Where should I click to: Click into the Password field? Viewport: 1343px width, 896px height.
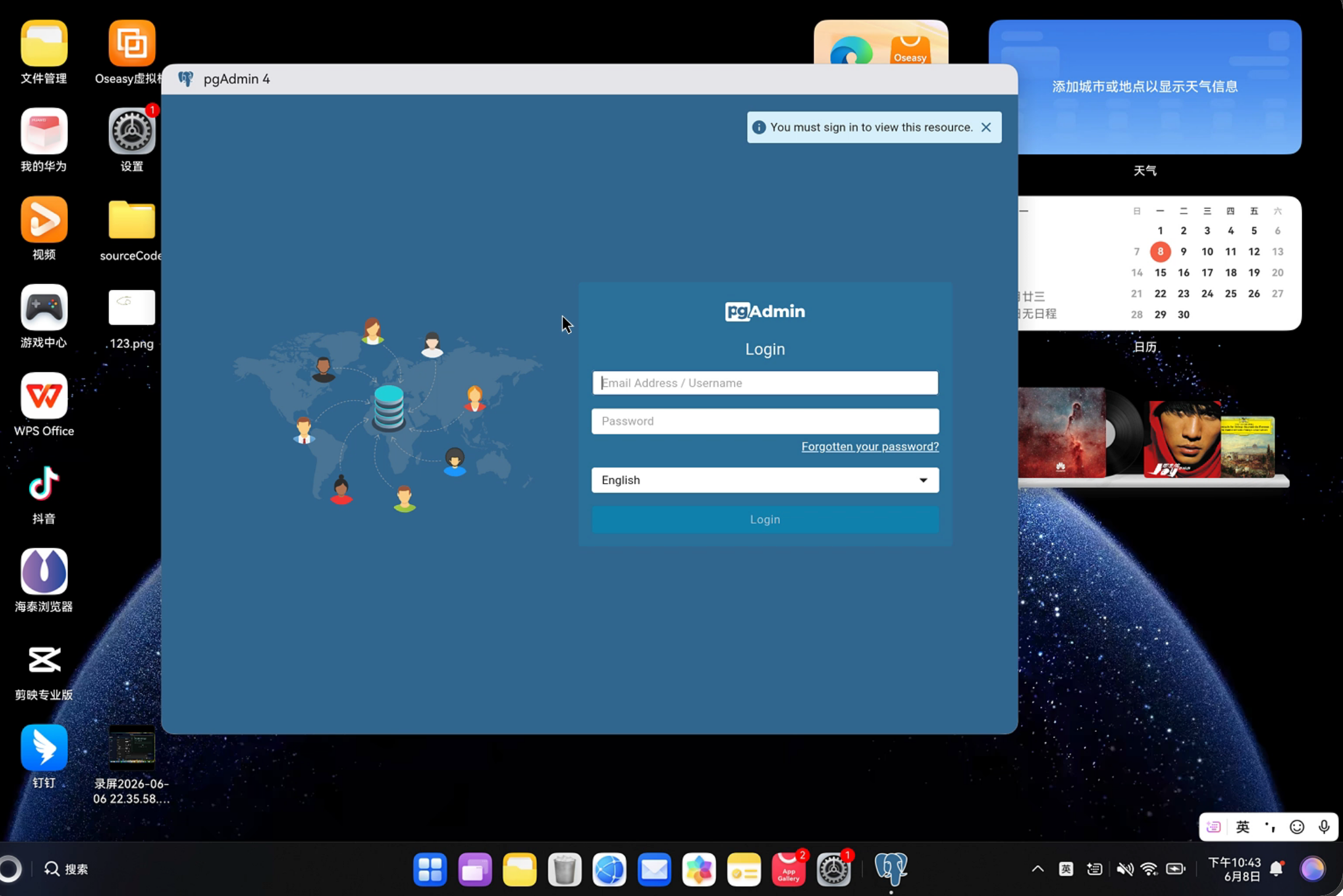pyautogui.click(x=765, y=421)
